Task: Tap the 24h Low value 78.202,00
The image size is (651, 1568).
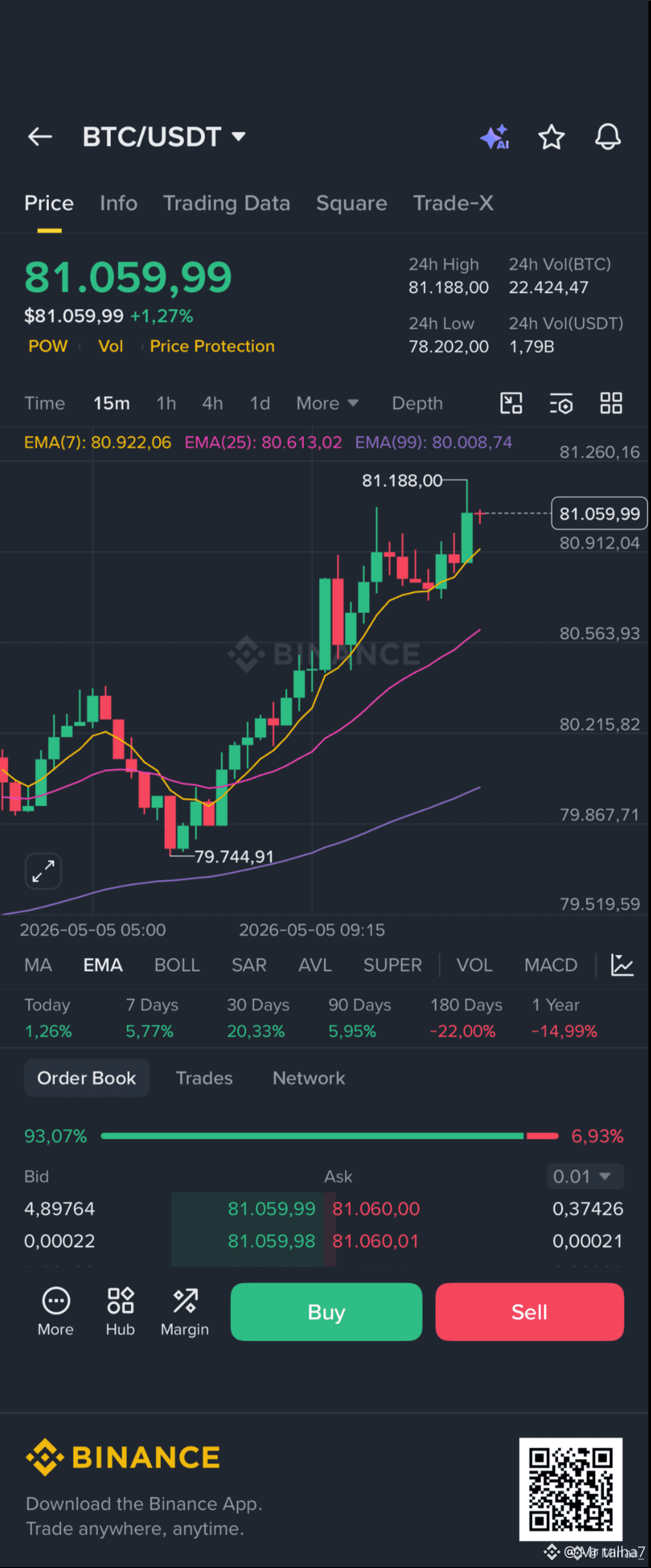Action: (x=449, y=346)
